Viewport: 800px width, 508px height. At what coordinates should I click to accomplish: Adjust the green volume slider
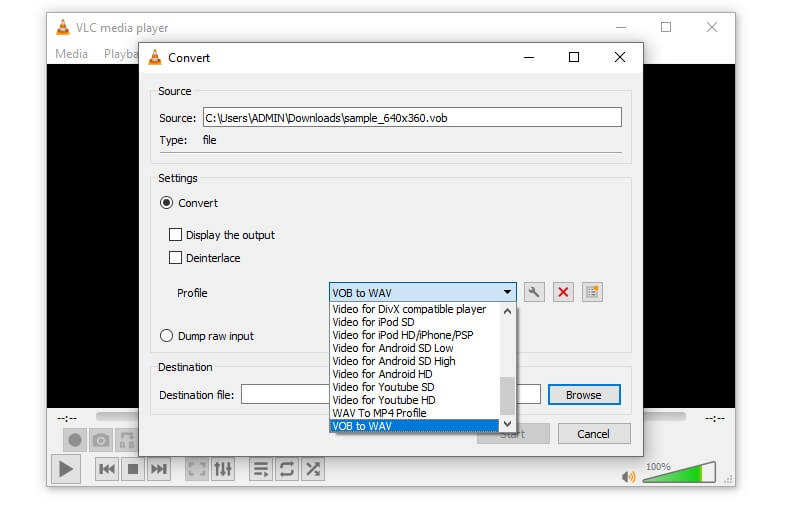pos(678,473)
